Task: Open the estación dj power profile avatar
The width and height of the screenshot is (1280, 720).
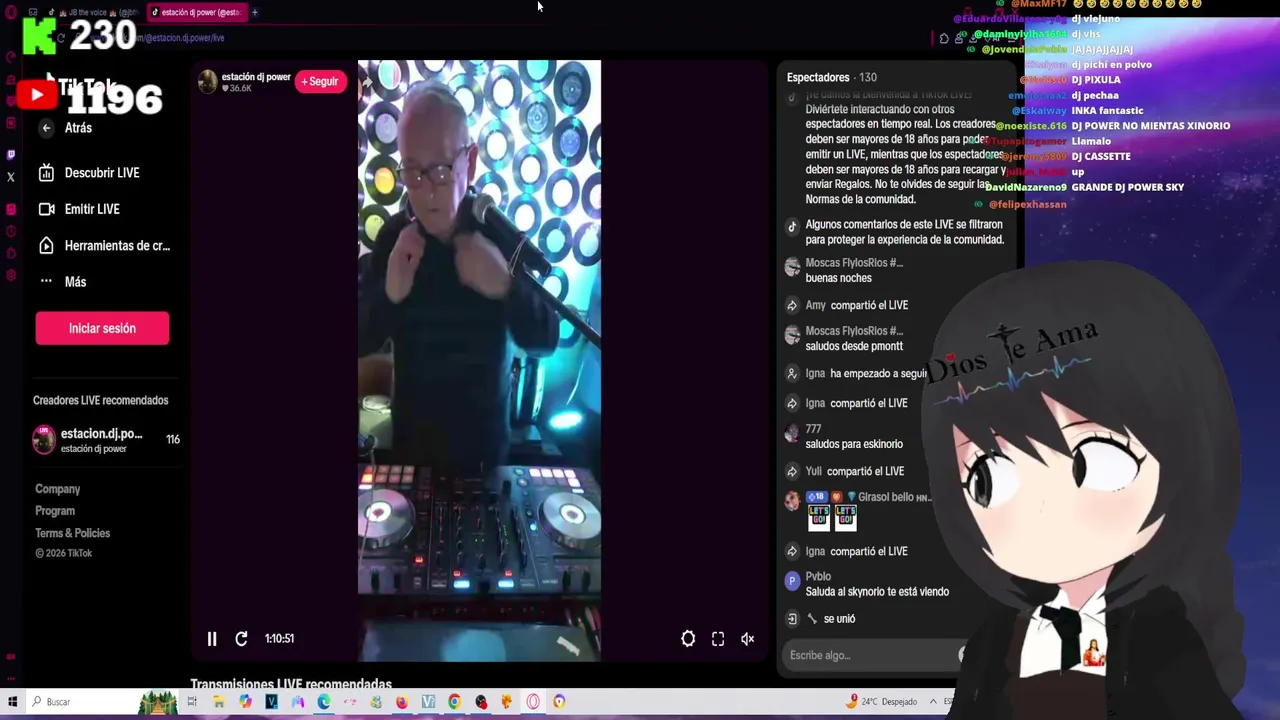Action: click(207, 82)
